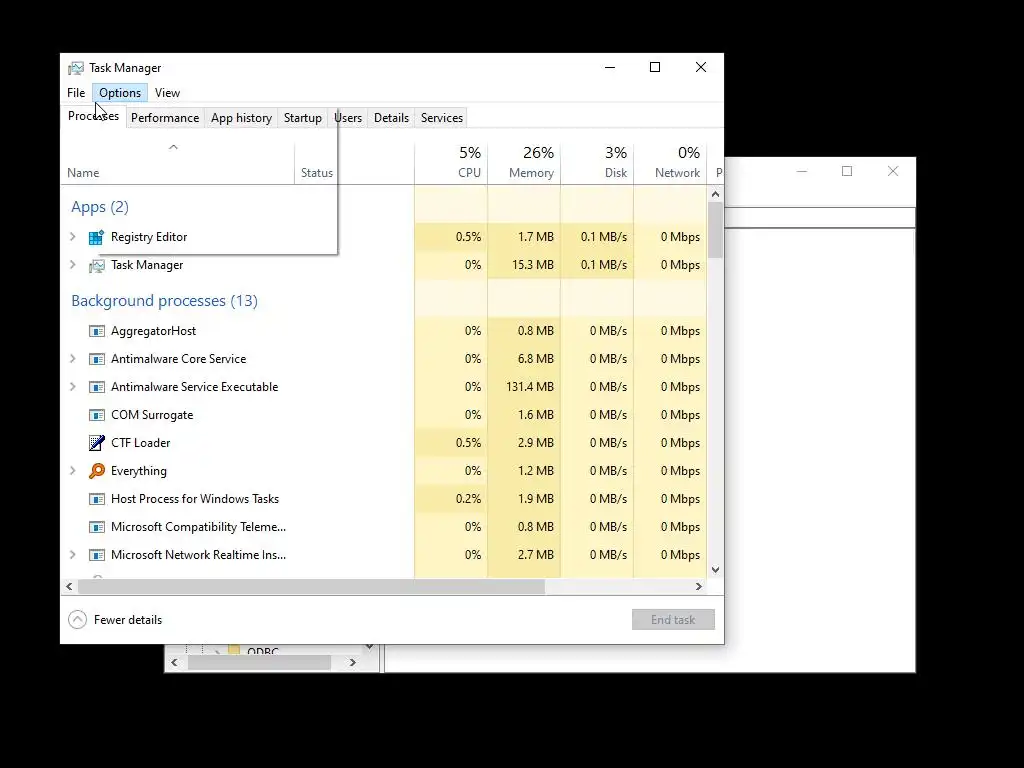
Task: Expand the Antimalware Core Service group
Action: tap(73, 359)
